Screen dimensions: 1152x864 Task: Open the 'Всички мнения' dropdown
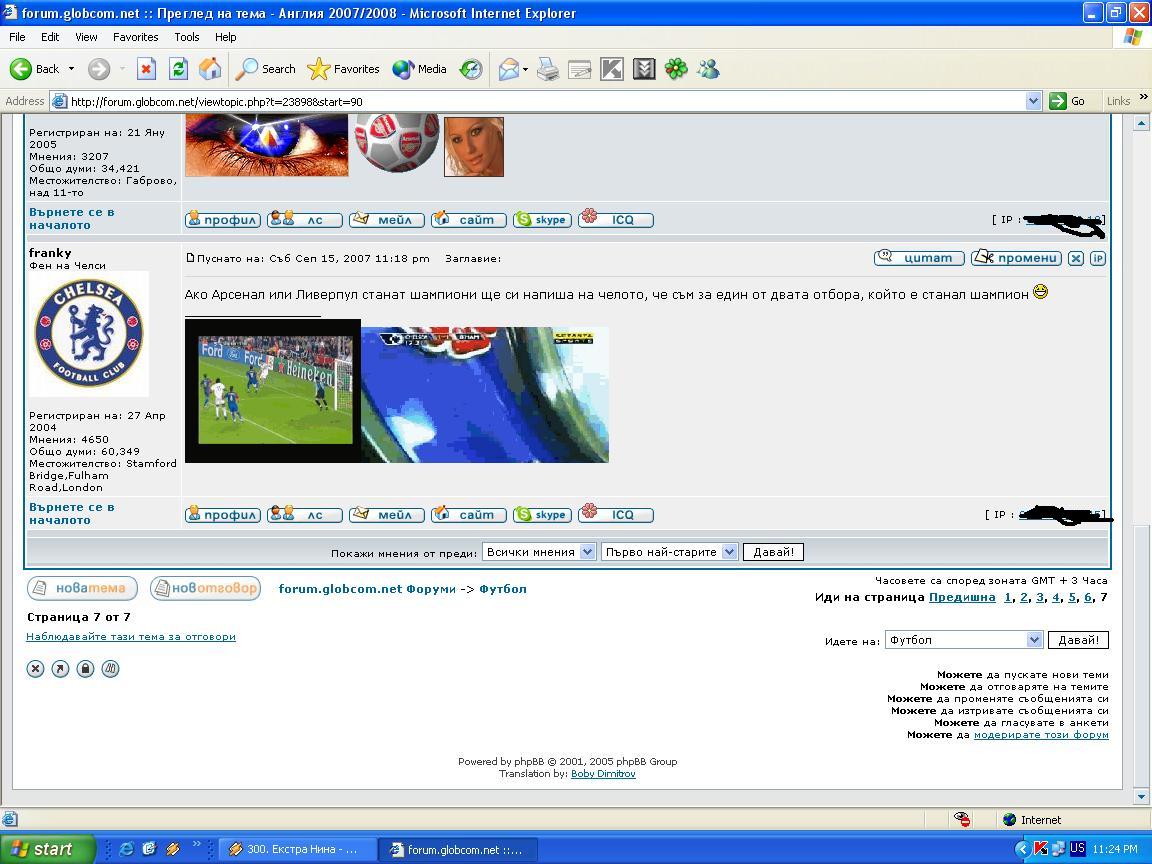coord(538,552)
